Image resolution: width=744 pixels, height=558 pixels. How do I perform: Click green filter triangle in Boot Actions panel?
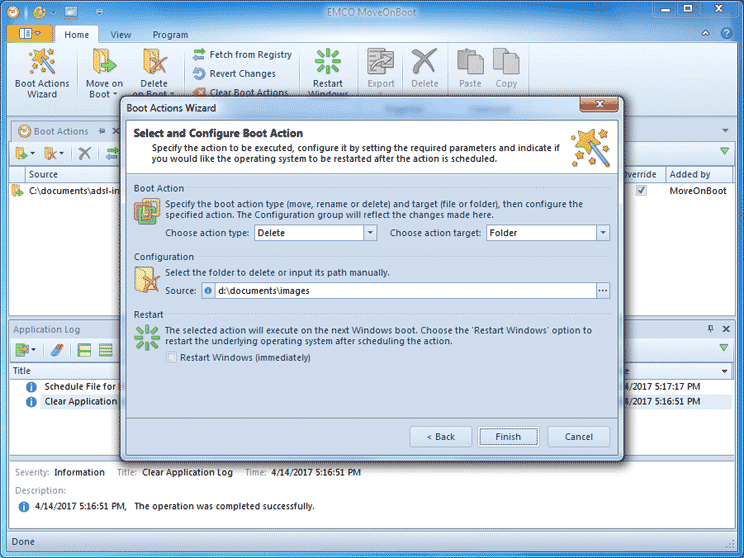coord(725,151)
